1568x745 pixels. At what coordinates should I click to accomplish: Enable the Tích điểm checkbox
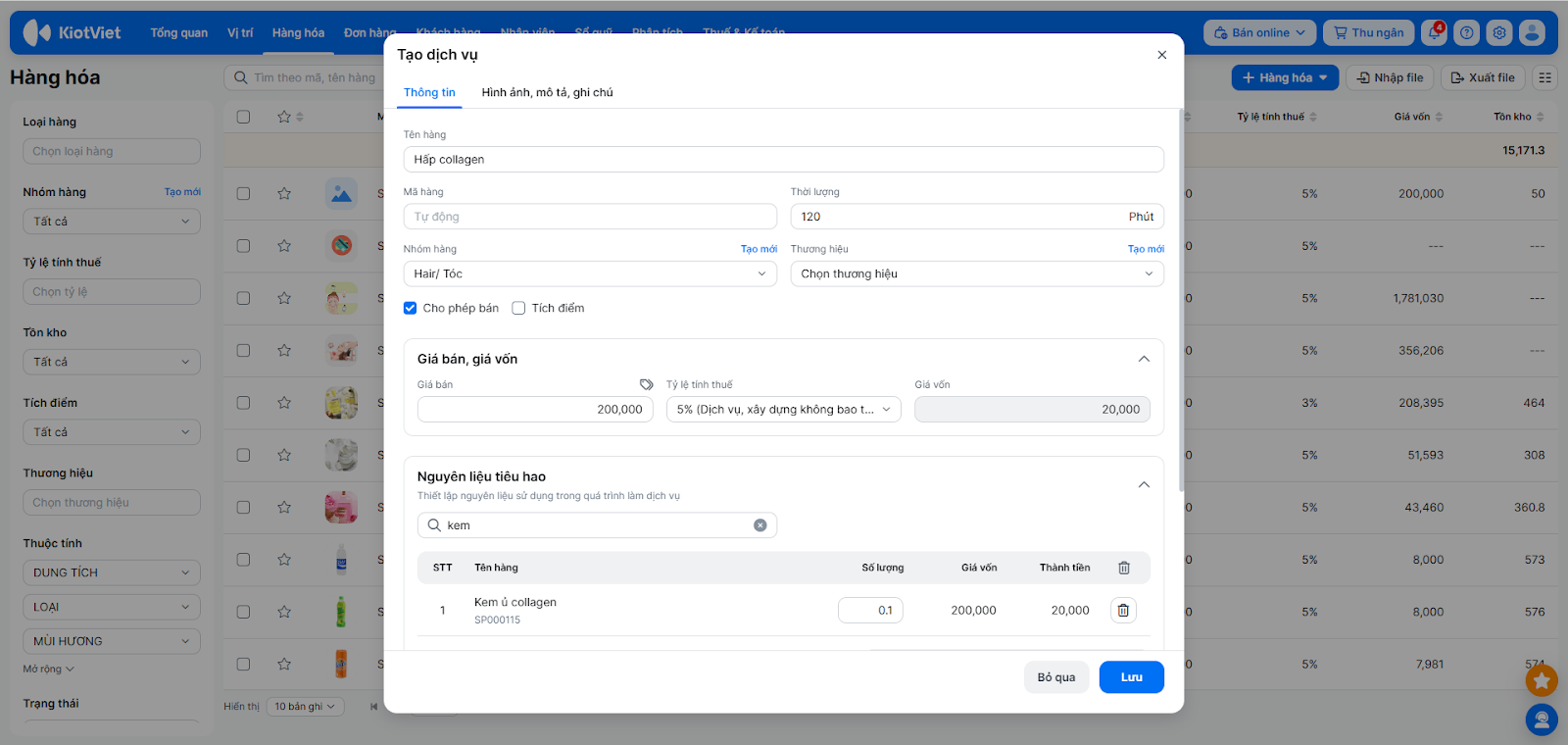coord(519,308)
